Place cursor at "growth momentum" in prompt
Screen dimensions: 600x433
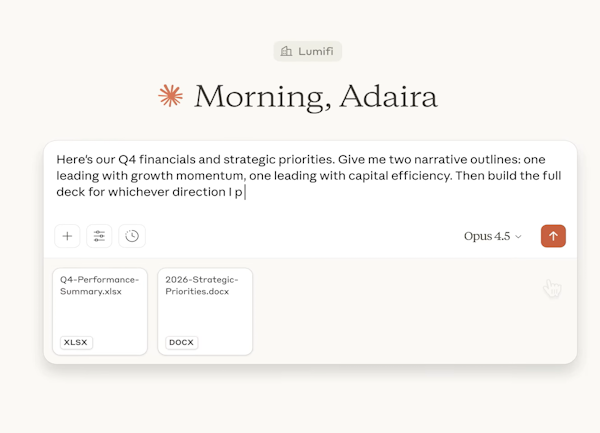(184, 176)
